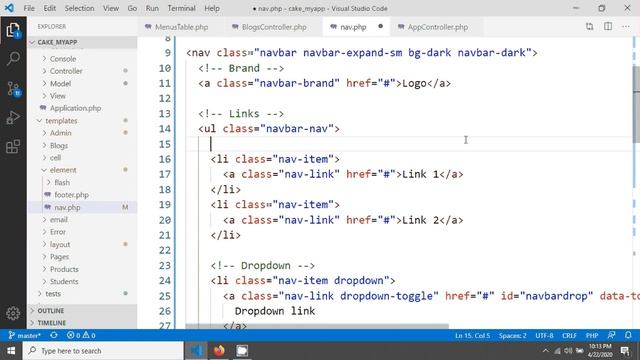Image resolution: width=640 pixels, height=360 pixels.
Task: Split the editor to the right
Action: 608,27
